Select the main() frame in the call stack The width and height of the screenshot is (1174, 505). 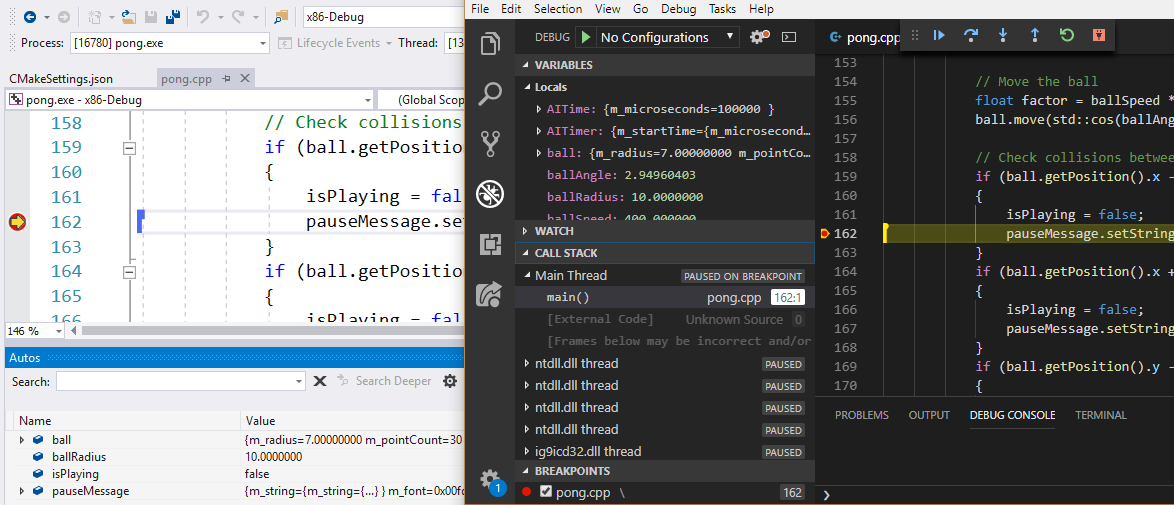point(568,298)
